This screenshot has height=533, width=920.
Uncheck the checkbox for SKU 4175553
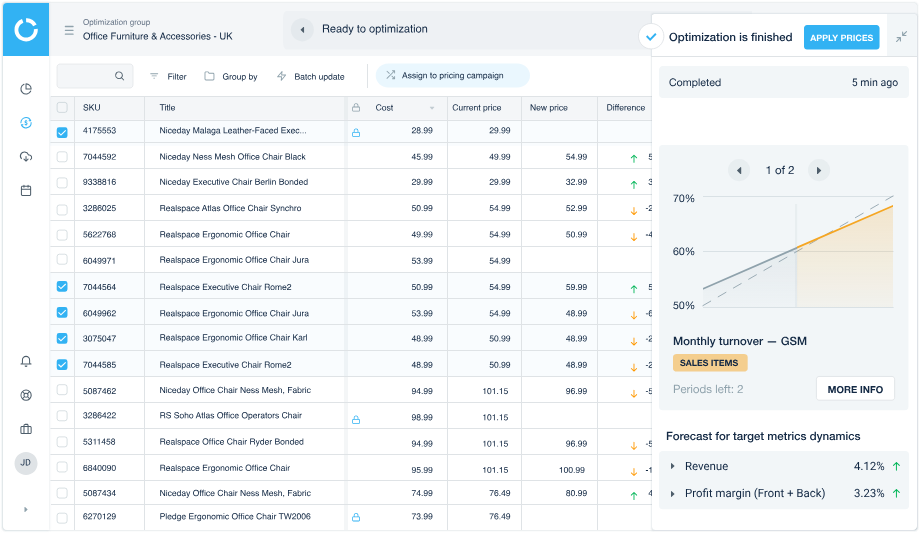62,132
